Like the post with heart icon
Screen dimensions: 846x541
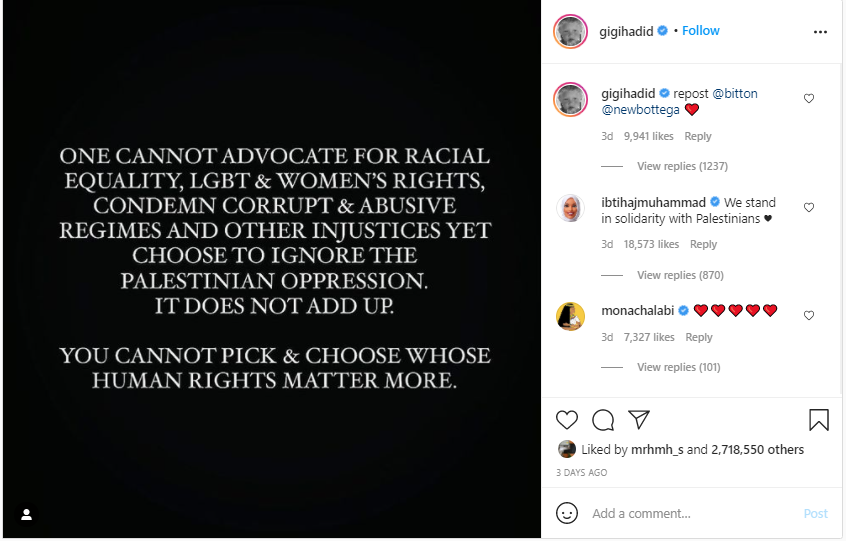567,420
